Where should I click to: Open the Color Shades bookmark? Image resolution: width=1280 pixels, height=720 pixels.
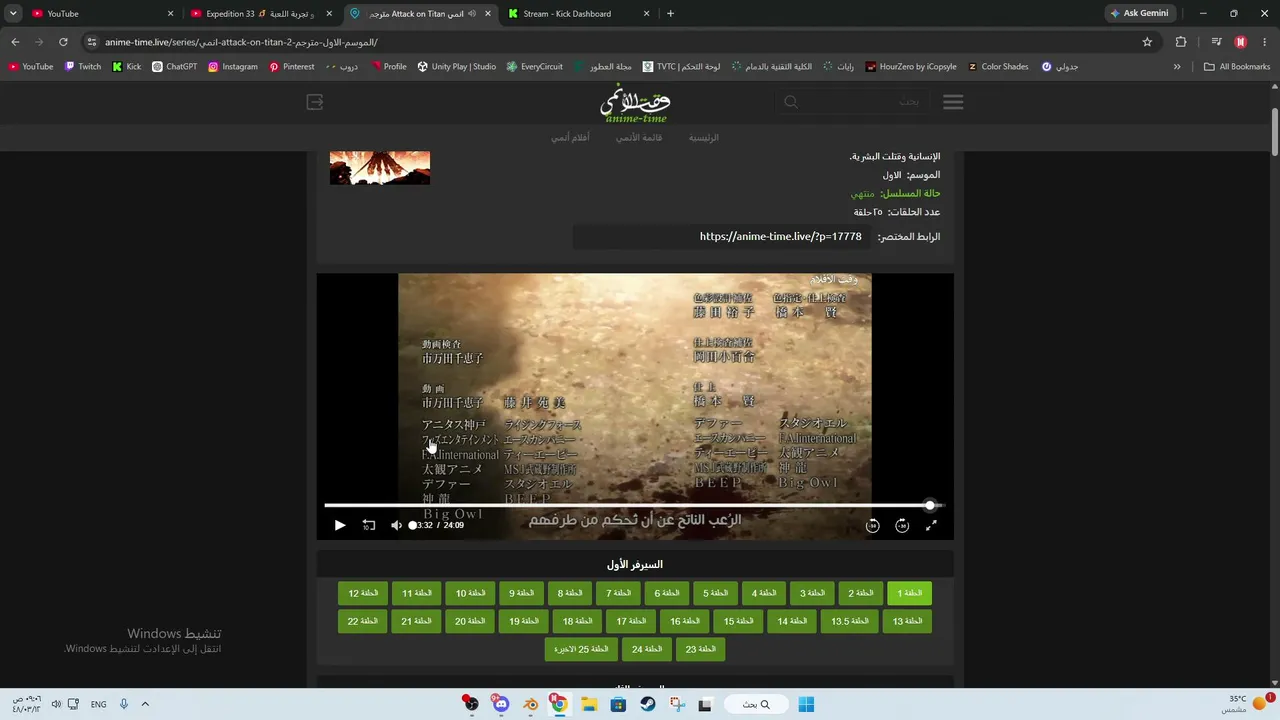pyautogui.click(x=998, y=67)
